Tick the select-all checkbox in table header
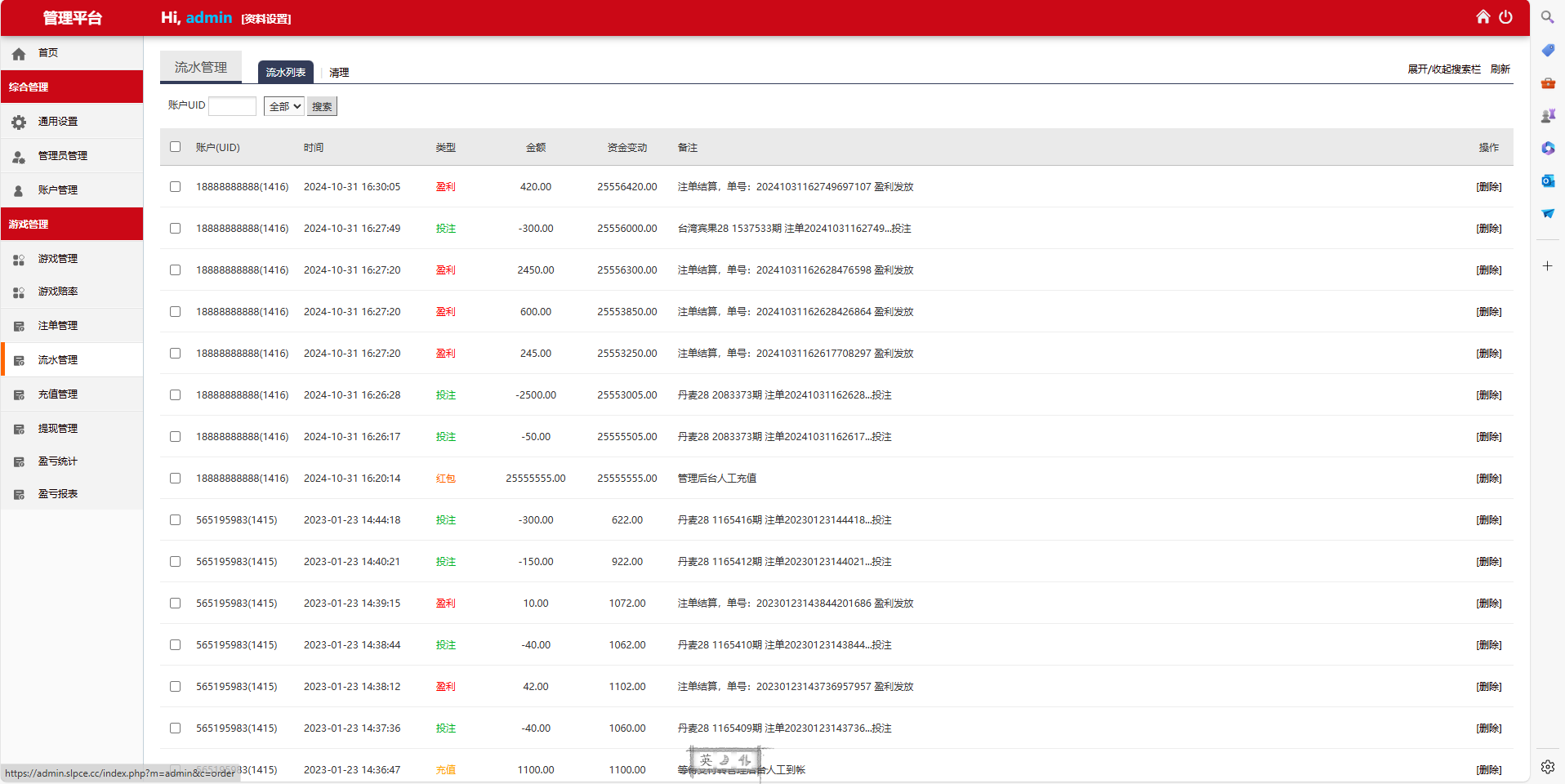 (x=175, y=147)
